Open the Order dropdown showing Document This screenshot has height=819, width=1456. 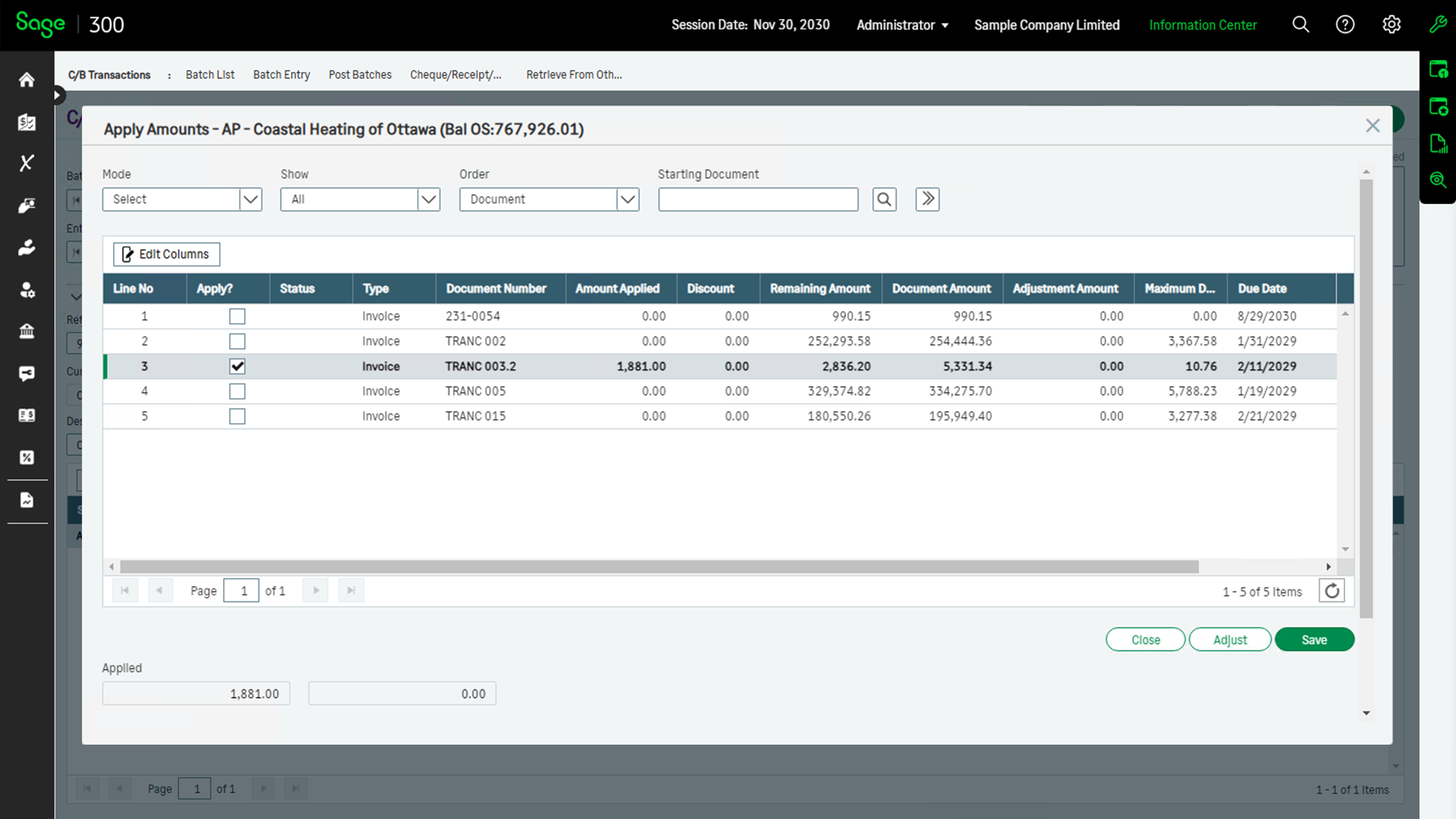pyautogui.click(x=627, y=199)
